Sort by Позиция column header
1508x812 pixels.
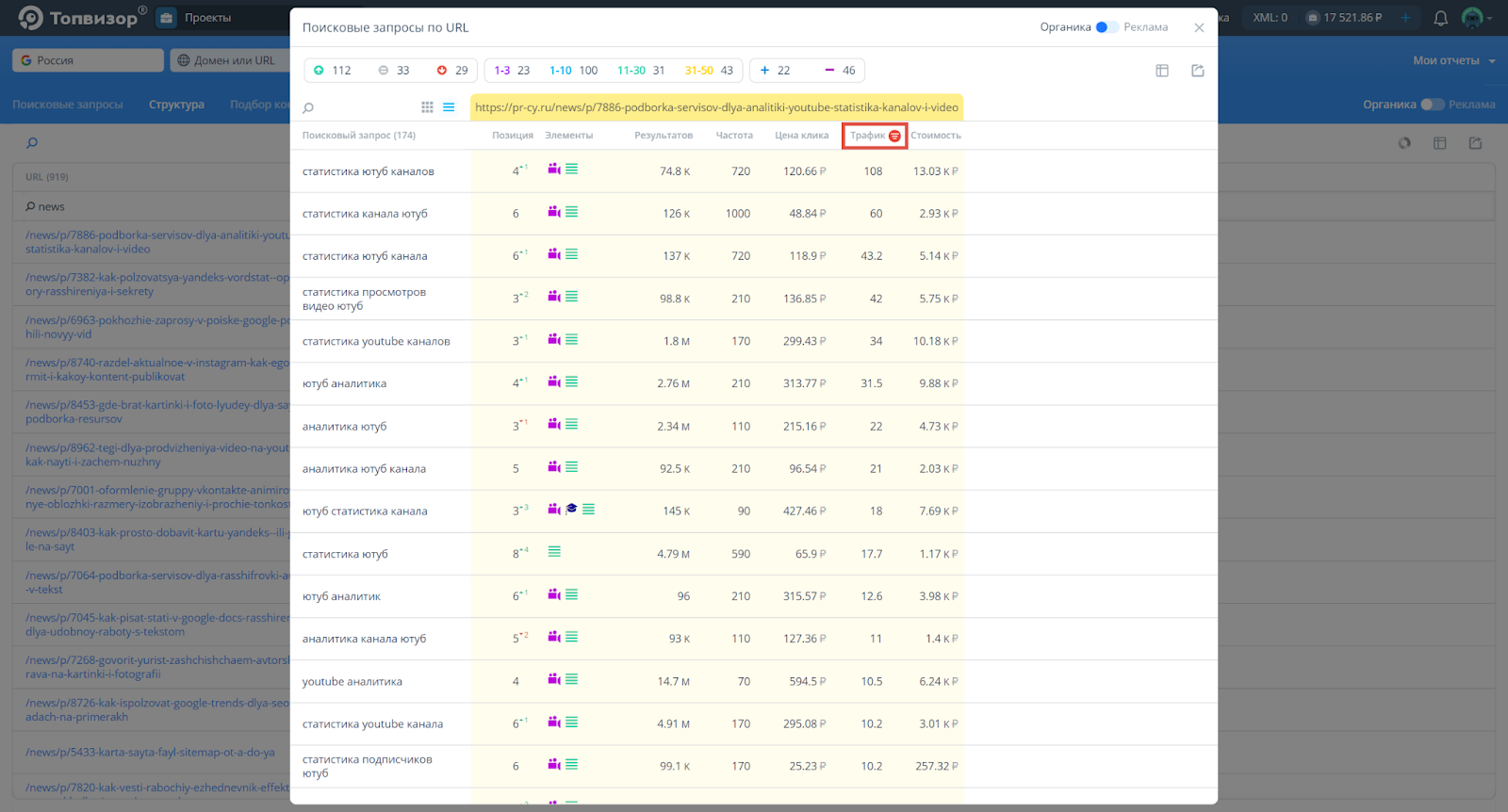point(513,136)
